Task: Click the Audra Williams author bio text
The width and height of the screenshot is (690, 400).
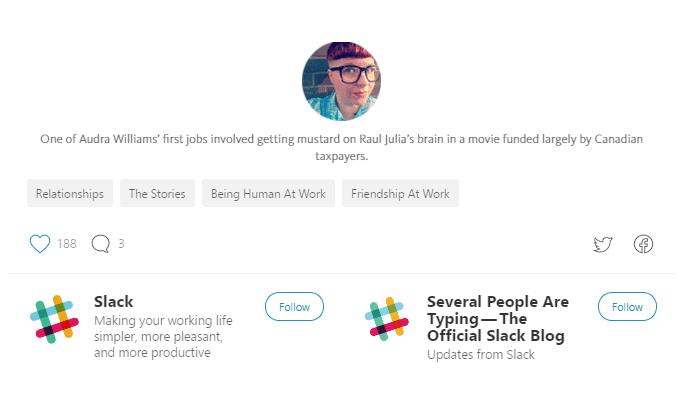Action: pos(341,147)
